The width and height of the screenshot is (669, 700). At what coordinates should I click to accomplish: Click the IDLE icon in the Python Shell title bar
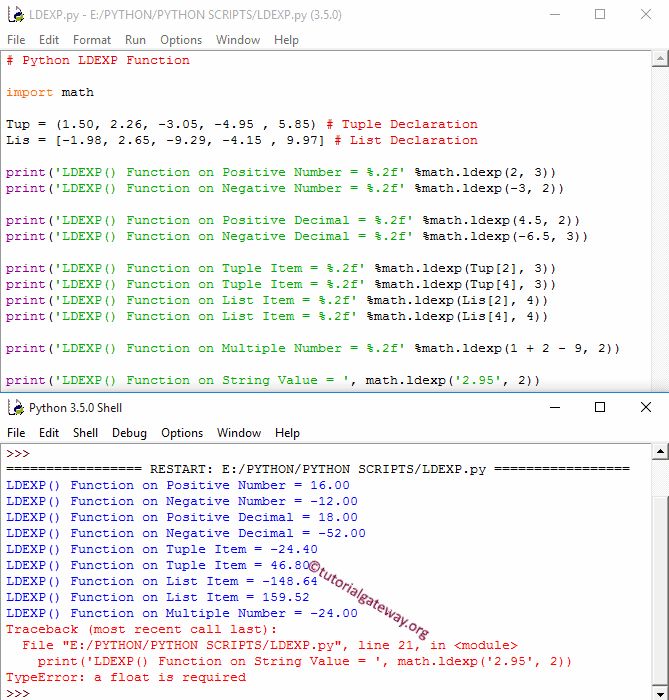16,408
